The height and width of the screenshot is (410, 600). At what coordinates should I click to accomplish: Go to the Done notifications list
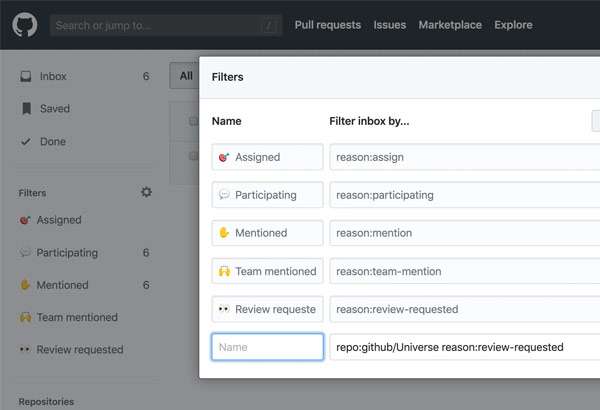tap(52, 142)
